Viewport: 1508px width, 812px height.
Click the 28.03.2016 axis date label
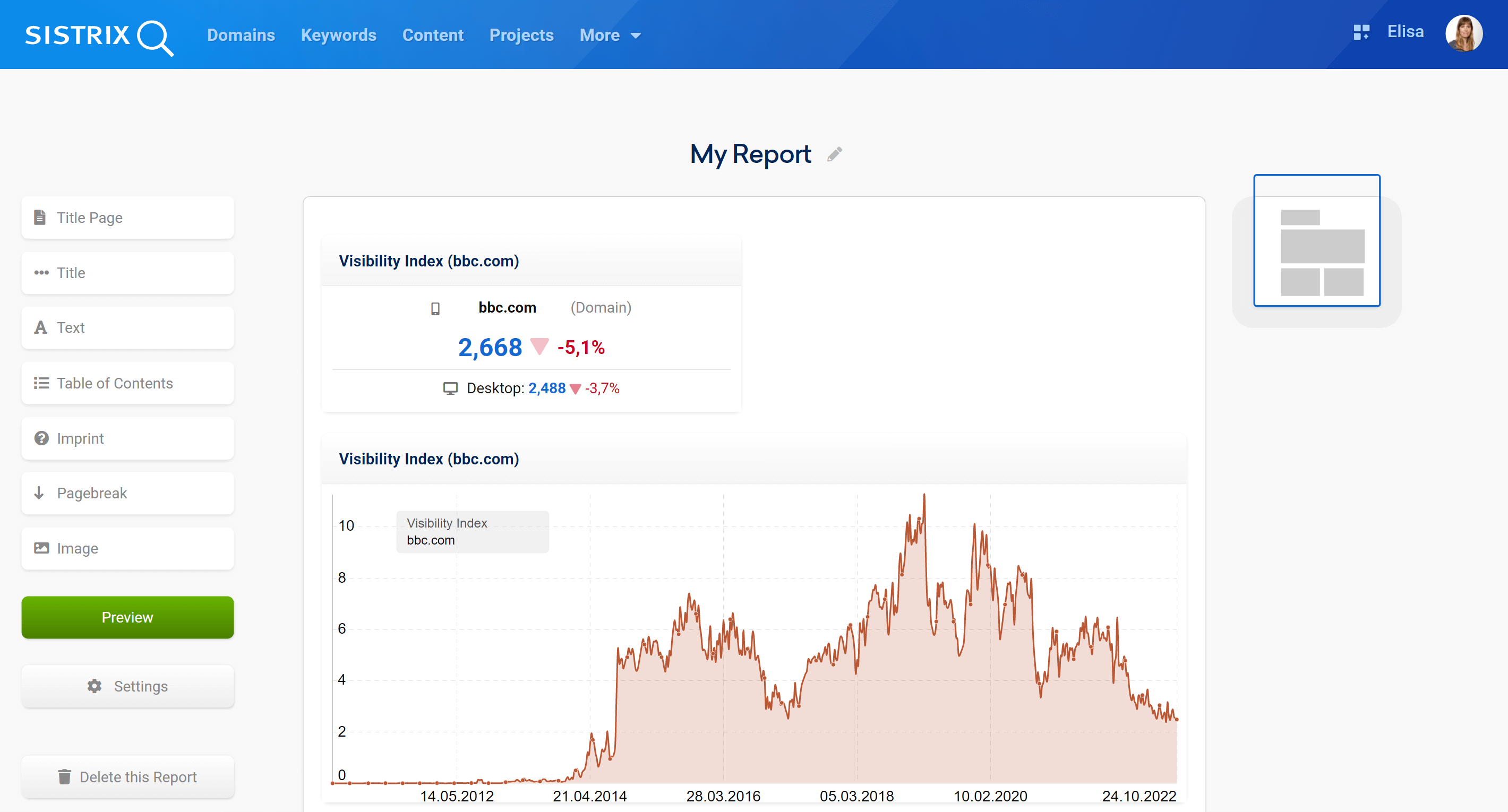[723, 796]
